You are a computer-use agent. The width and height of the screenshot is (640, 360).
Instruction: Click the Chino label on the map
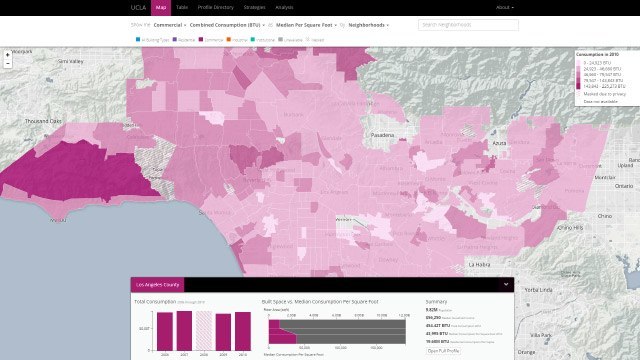click(605, 216)
